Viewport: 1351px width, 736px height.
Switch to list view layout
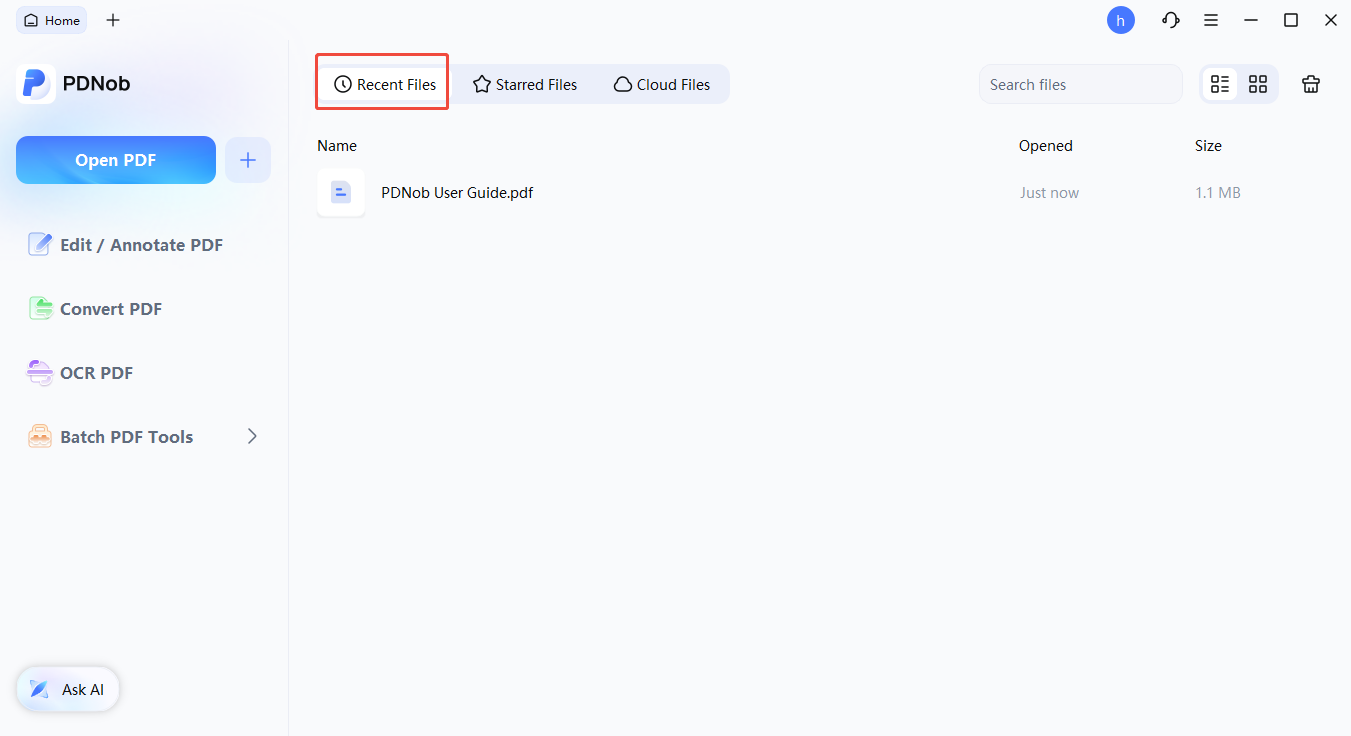pyautogui.click(x=1220, y=85)
